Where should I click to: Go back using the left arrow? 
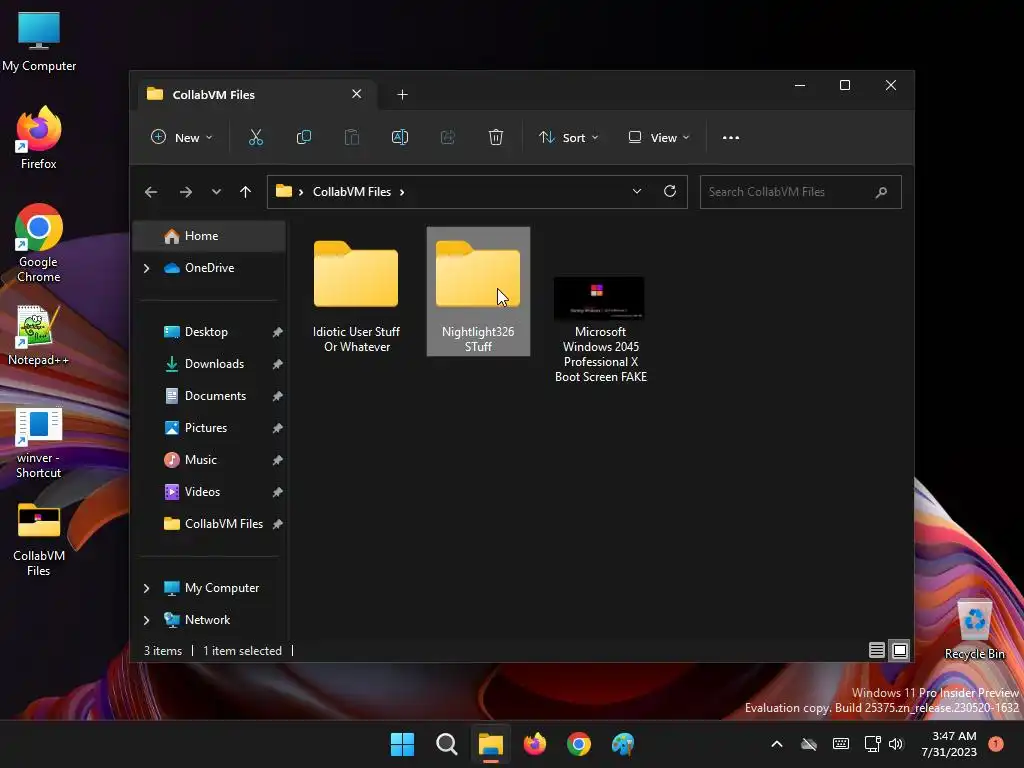pyautogui.click(x=151, y=192)
